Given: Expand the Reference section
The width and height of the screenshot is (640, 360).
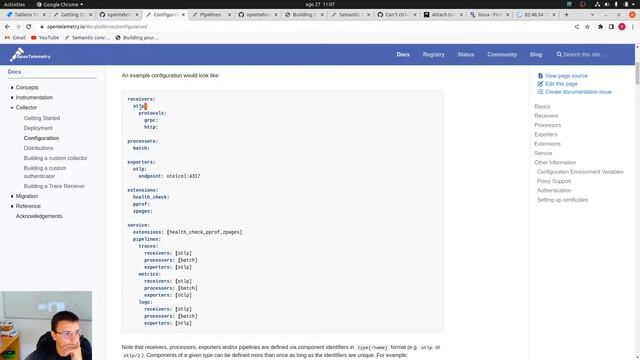Looking at the screenshot, I should click(12, 206).
